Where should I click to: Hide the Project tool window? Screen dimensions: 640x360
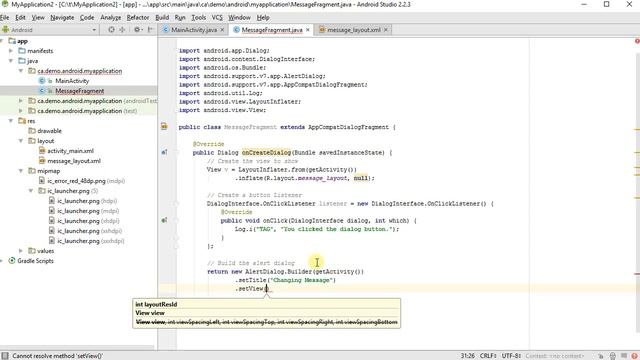pyautogui.click(x=151, y=30)
